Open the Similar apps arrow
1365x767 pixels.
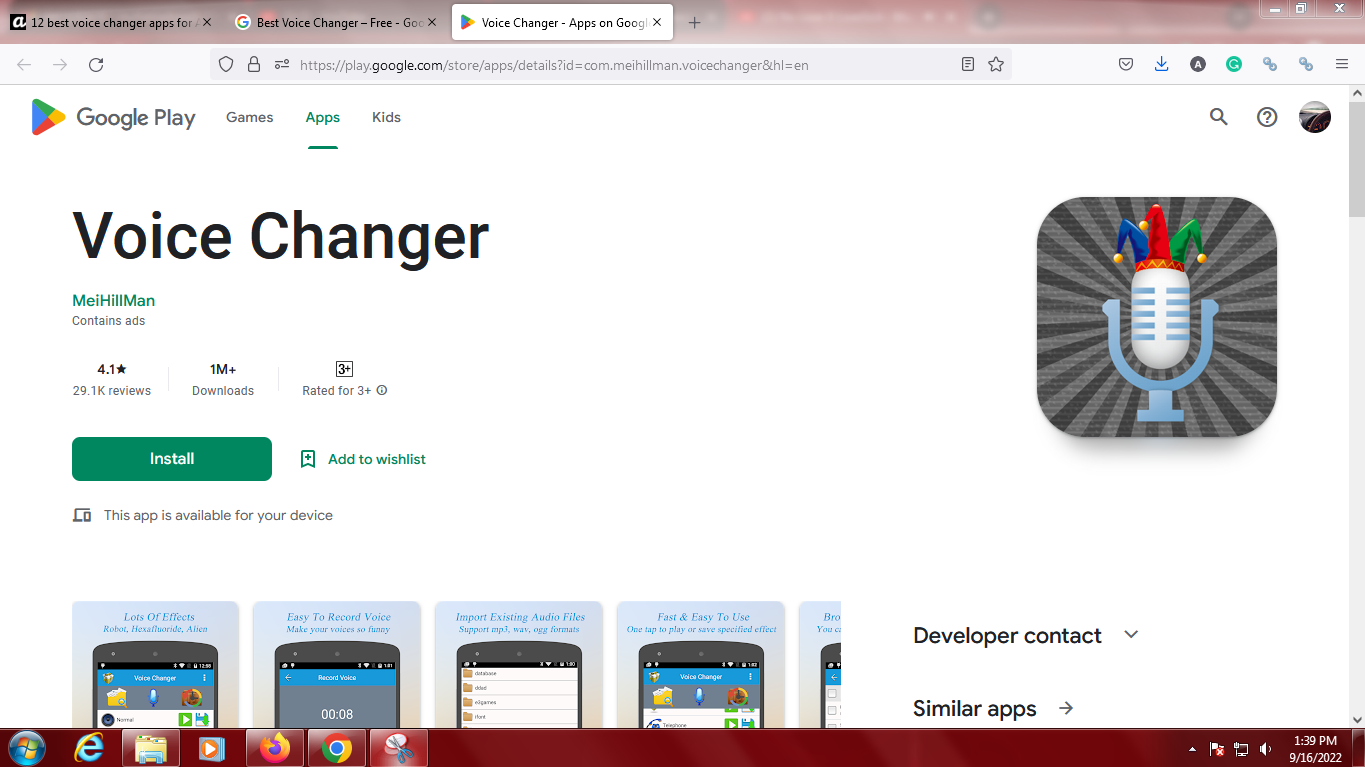pyautogui.click(x=1066, y=708)
